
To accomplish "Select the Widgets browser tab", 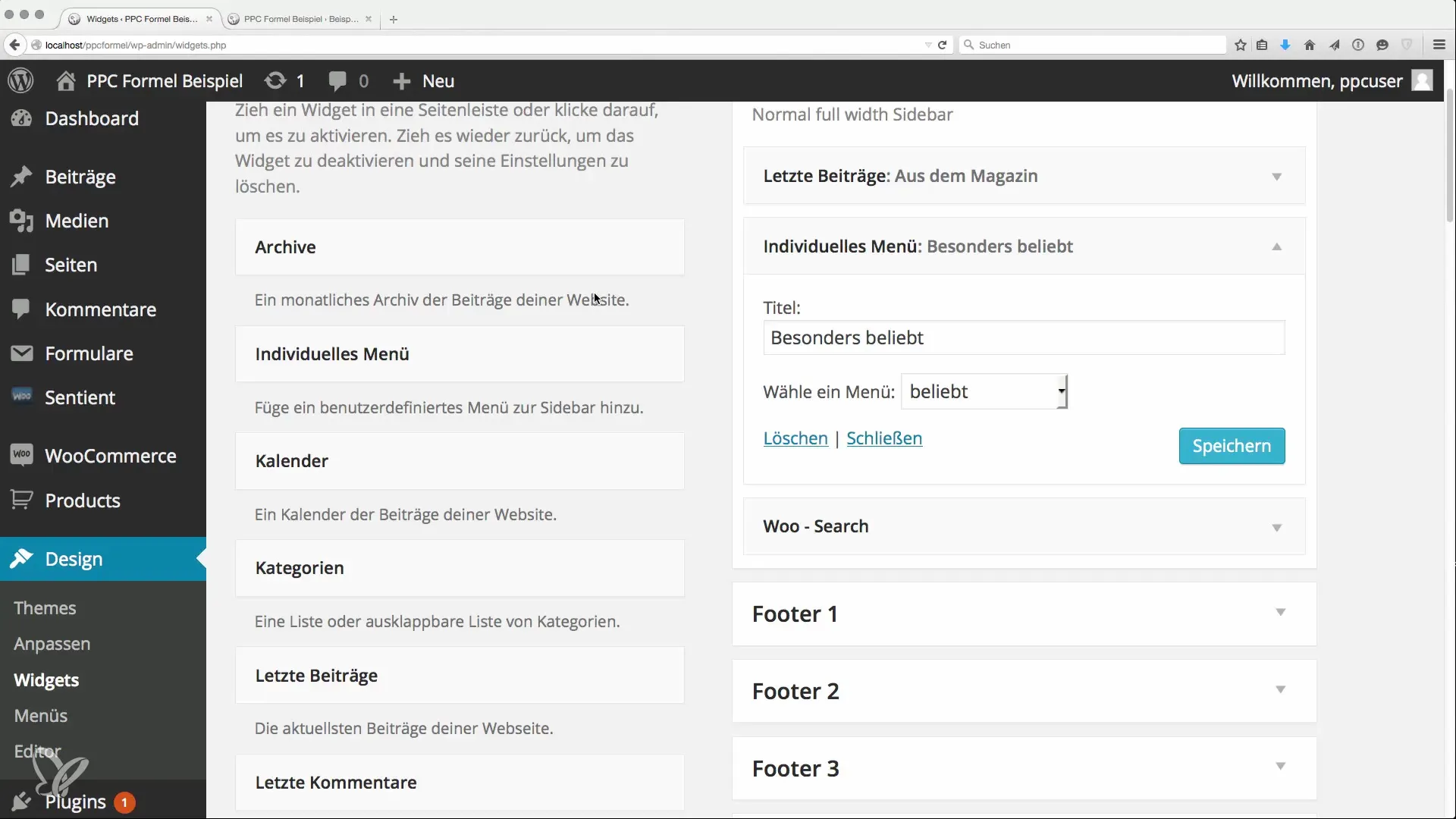I will point(141,19).
